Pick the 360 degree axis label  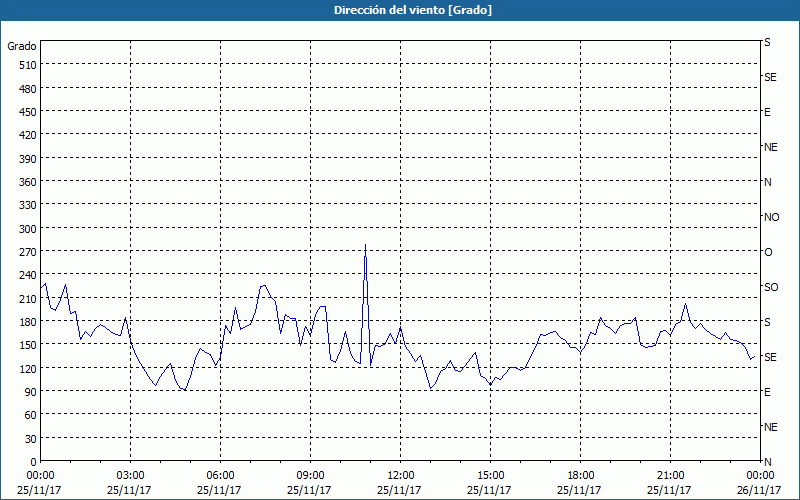pos(28,182)
